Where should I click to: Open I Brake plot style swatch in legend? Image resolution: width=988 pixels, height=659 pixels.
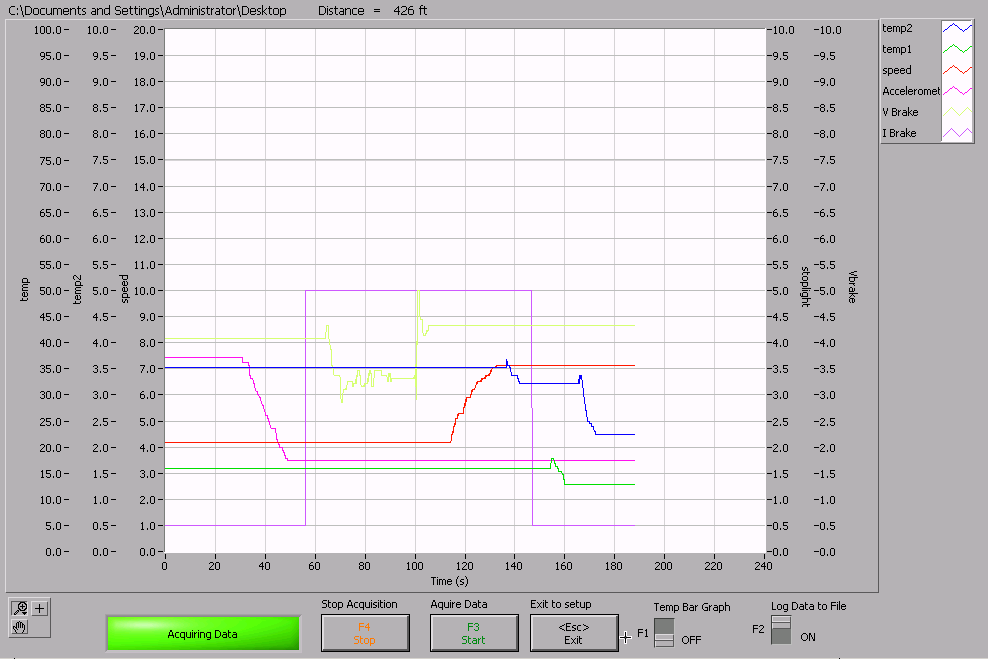click(957, 133)
